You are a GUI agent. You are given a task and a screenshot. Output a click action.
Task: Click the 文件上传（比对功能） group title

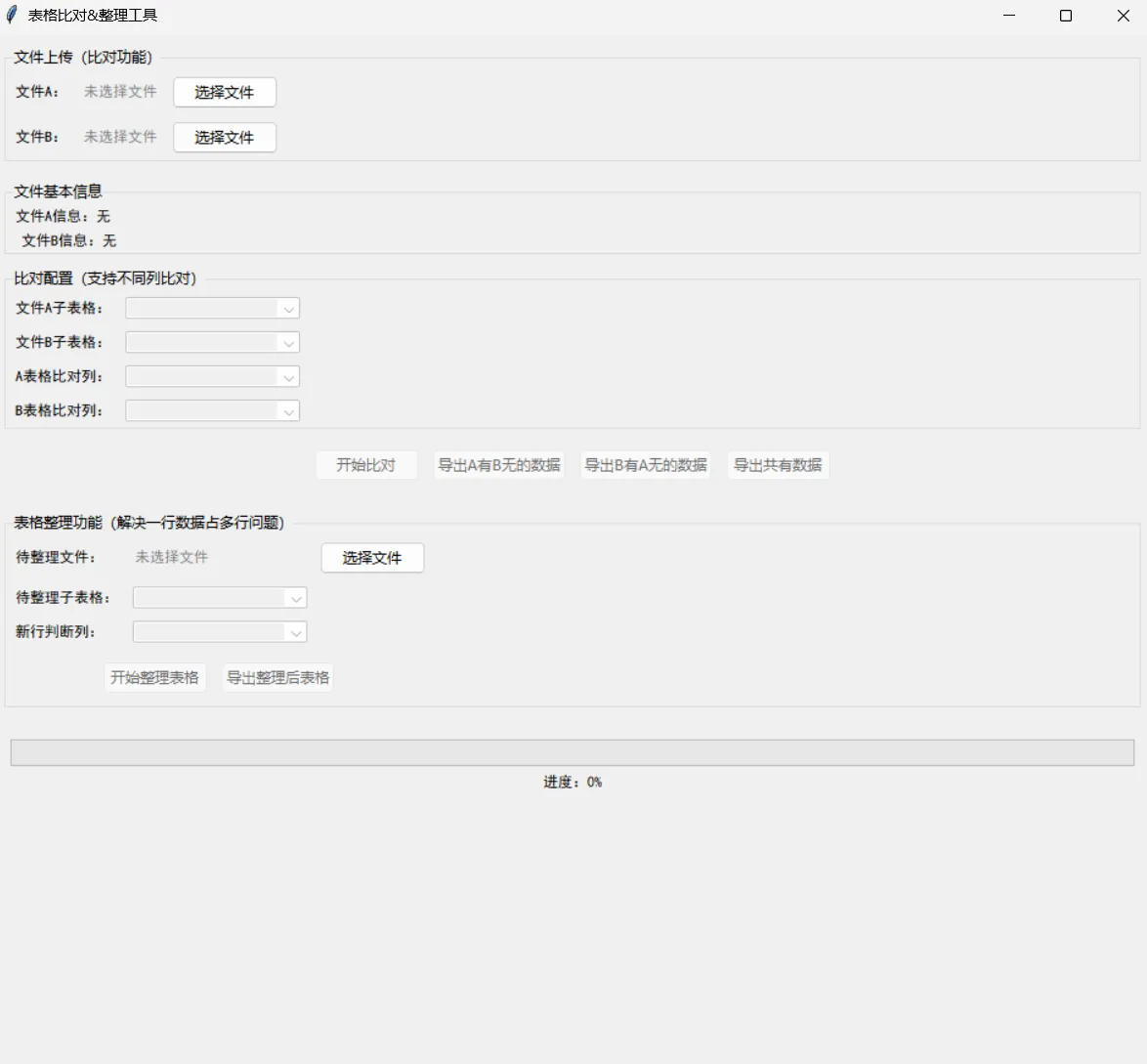point(83,57)
